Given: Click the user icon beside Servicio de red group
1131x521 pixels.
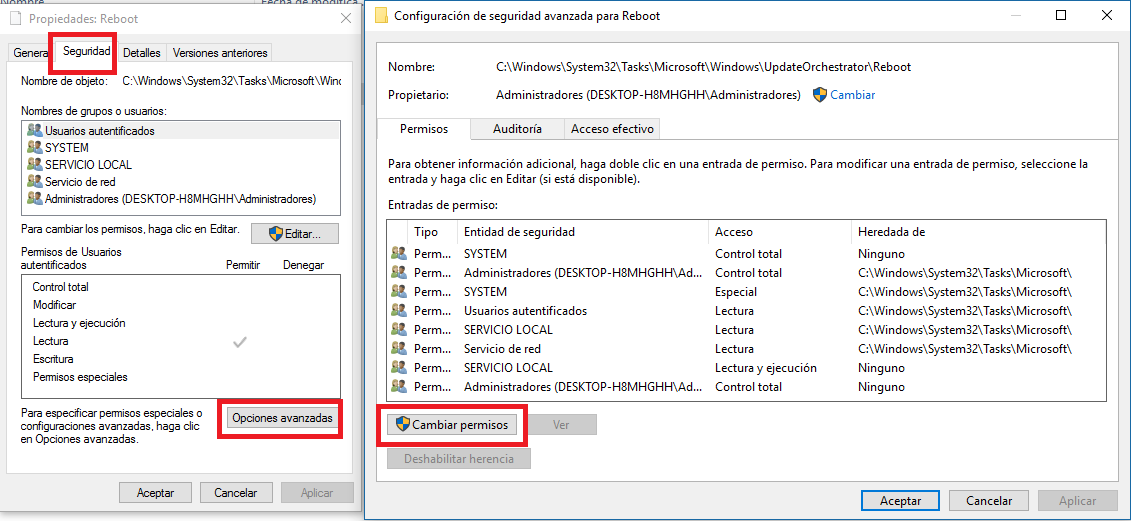Looking at the screenshot, I should coord(34,181).
